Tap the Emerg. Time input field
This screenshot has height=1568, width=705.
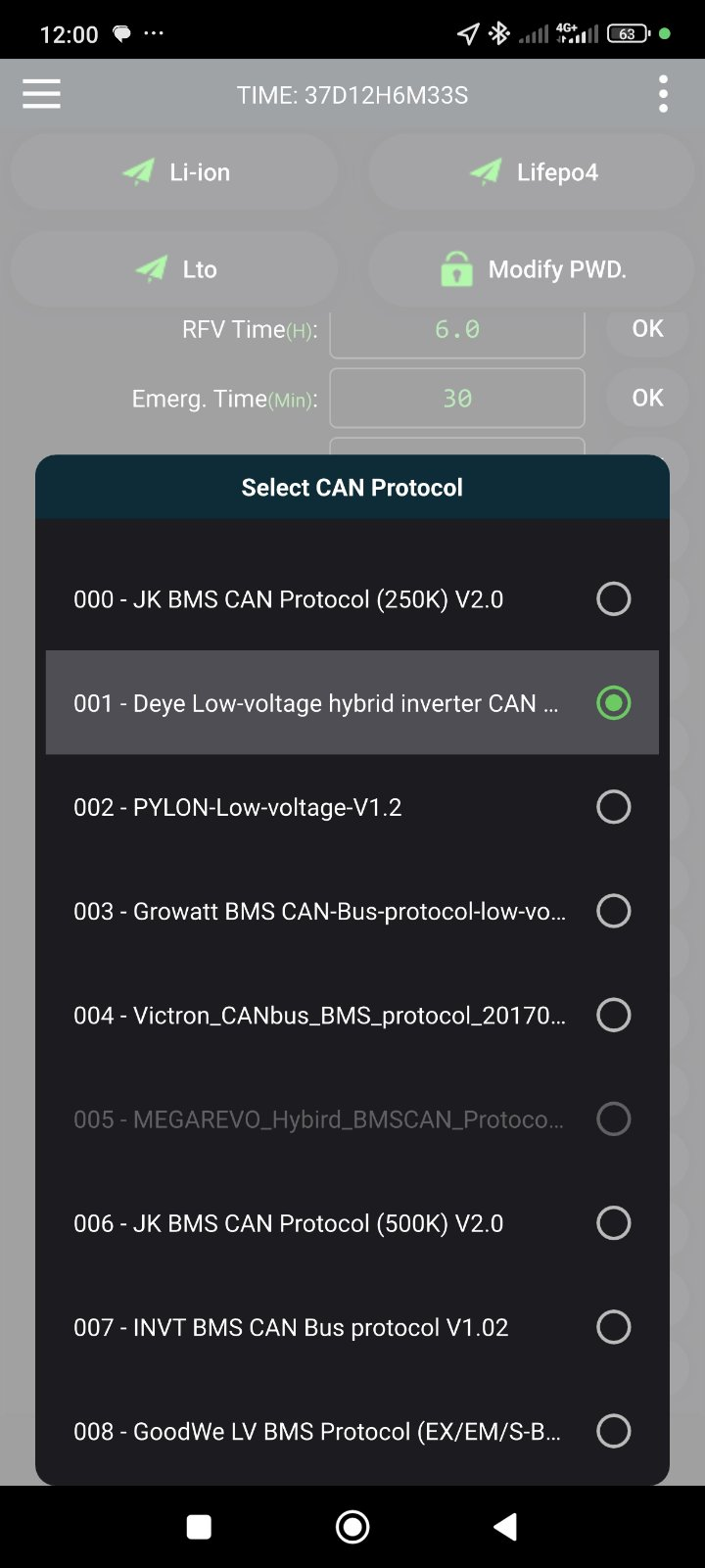click(457, 399)
